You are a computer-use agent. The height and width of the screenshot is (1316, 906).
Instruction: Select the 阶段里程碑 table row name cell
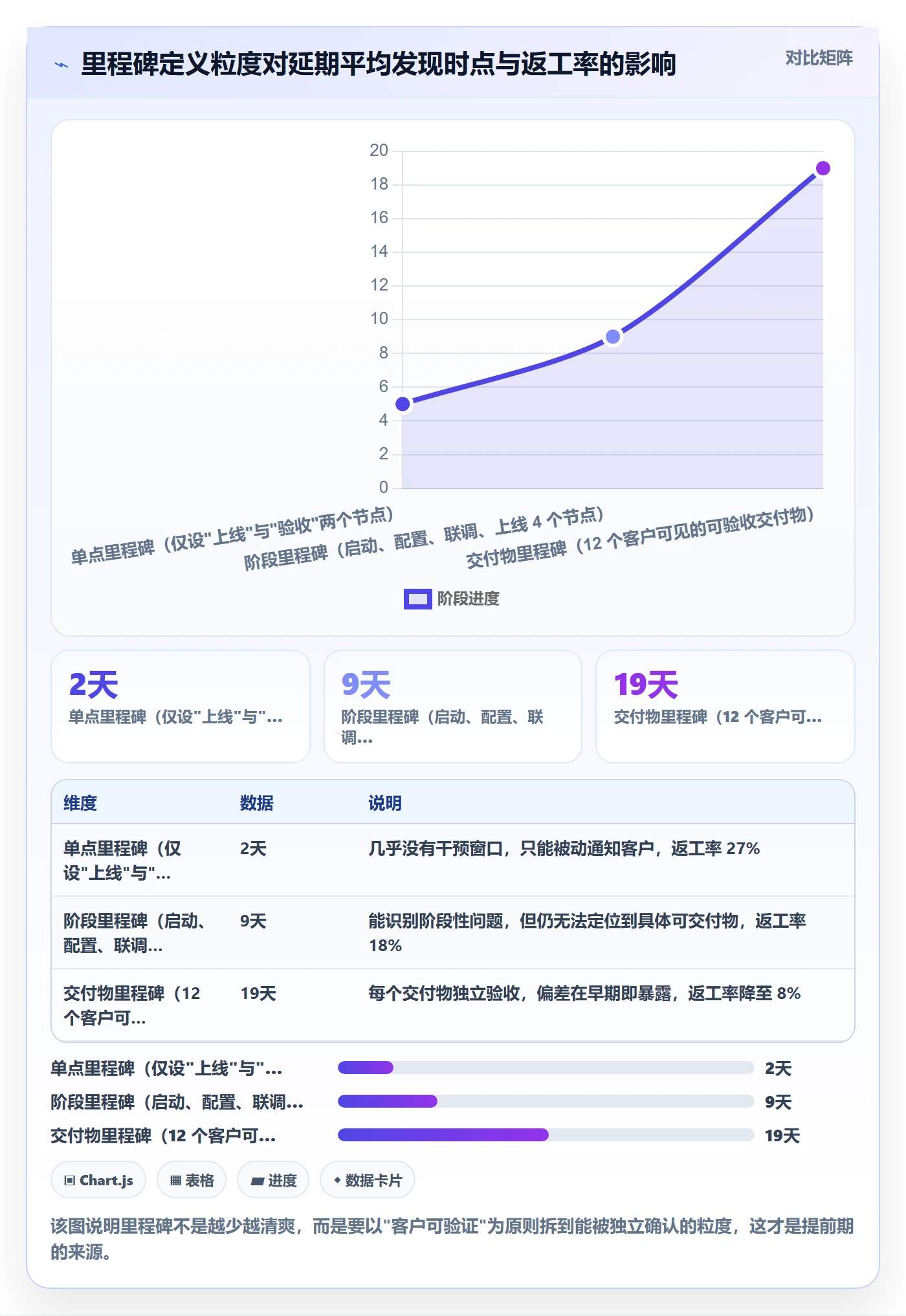(140, 933)
